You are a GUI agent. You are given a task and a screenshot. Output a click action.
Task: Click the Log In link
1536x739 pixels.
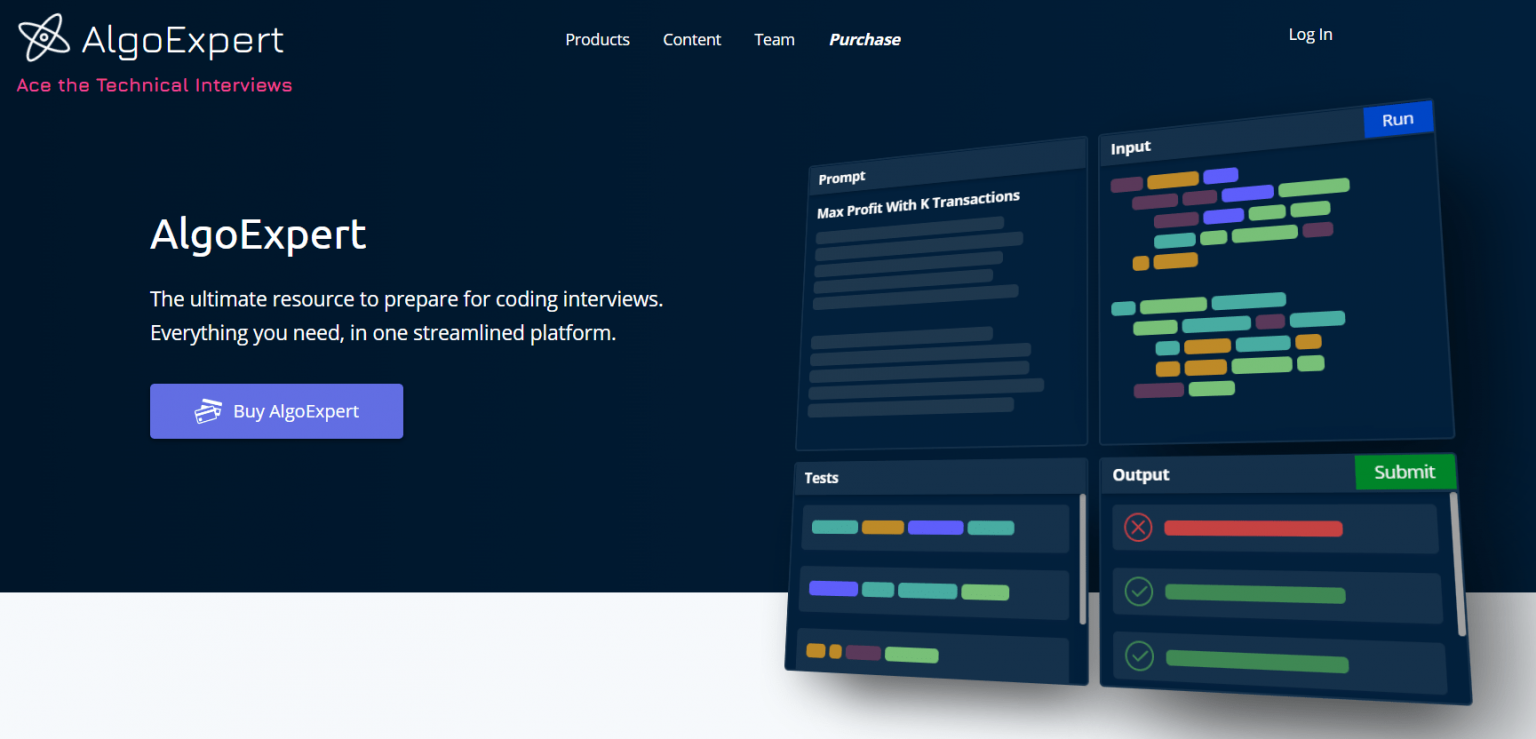point(1310,33)
